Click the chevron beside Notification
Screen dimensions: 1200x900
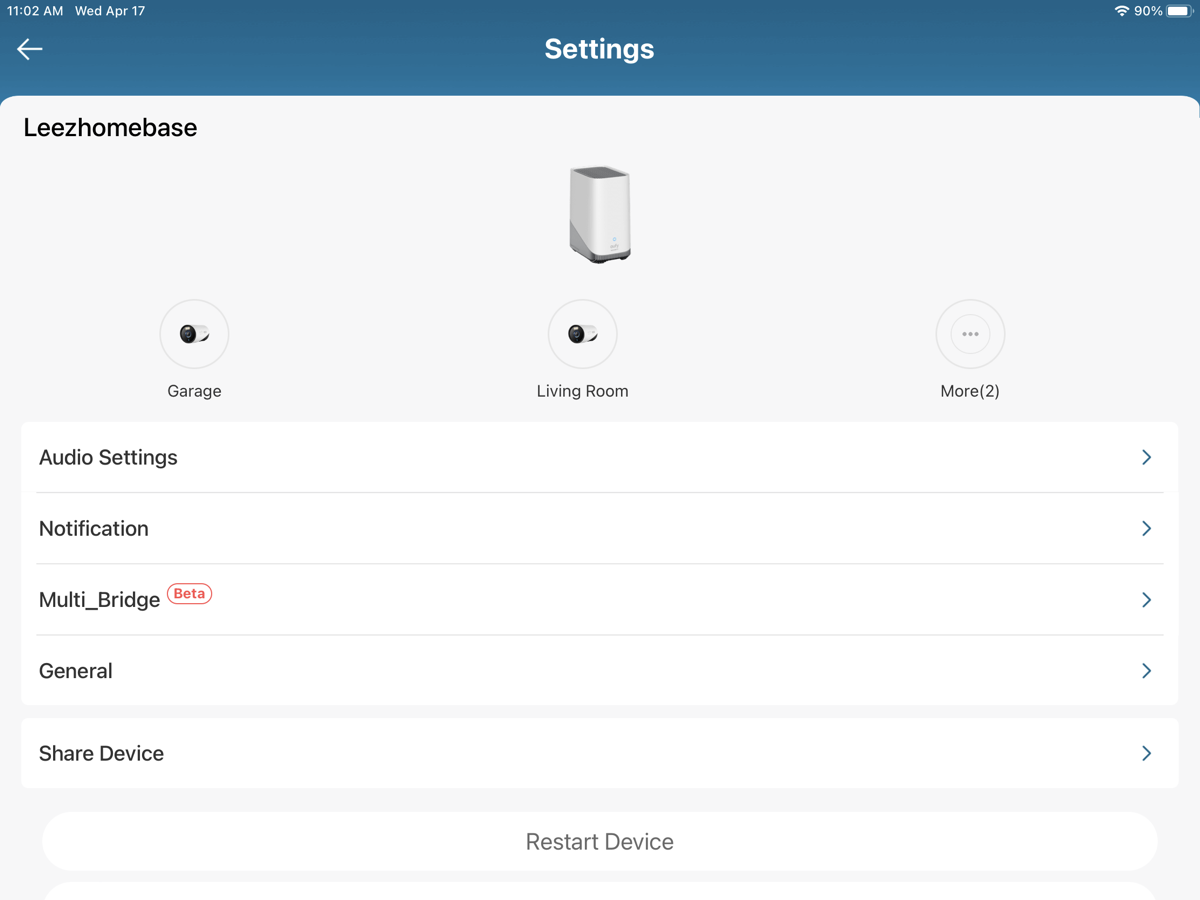[x=1146, y=528]
